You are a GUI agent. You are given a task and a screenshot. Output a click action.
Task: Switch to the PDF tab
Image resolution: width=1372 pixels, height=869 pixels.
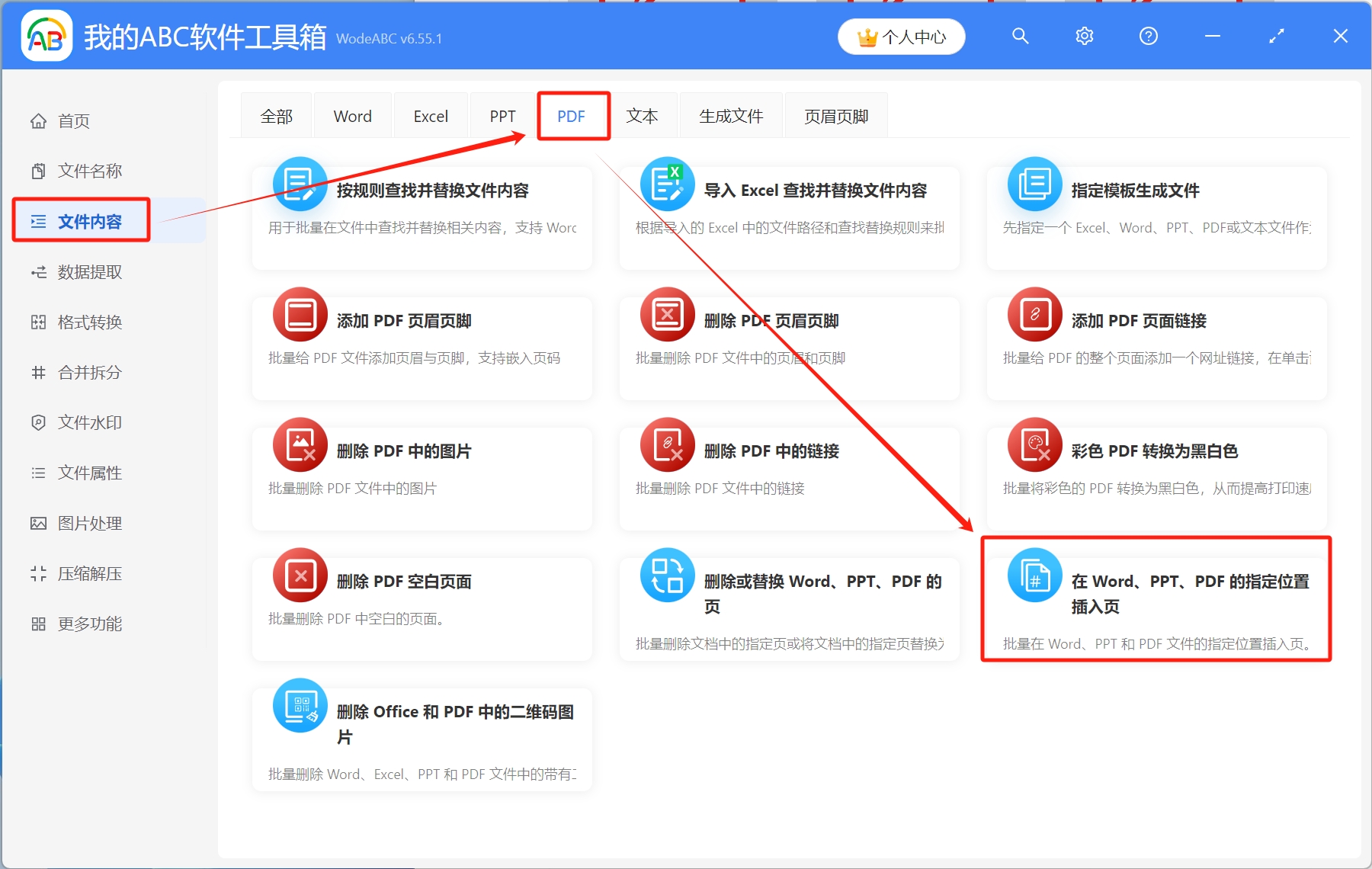572,116
